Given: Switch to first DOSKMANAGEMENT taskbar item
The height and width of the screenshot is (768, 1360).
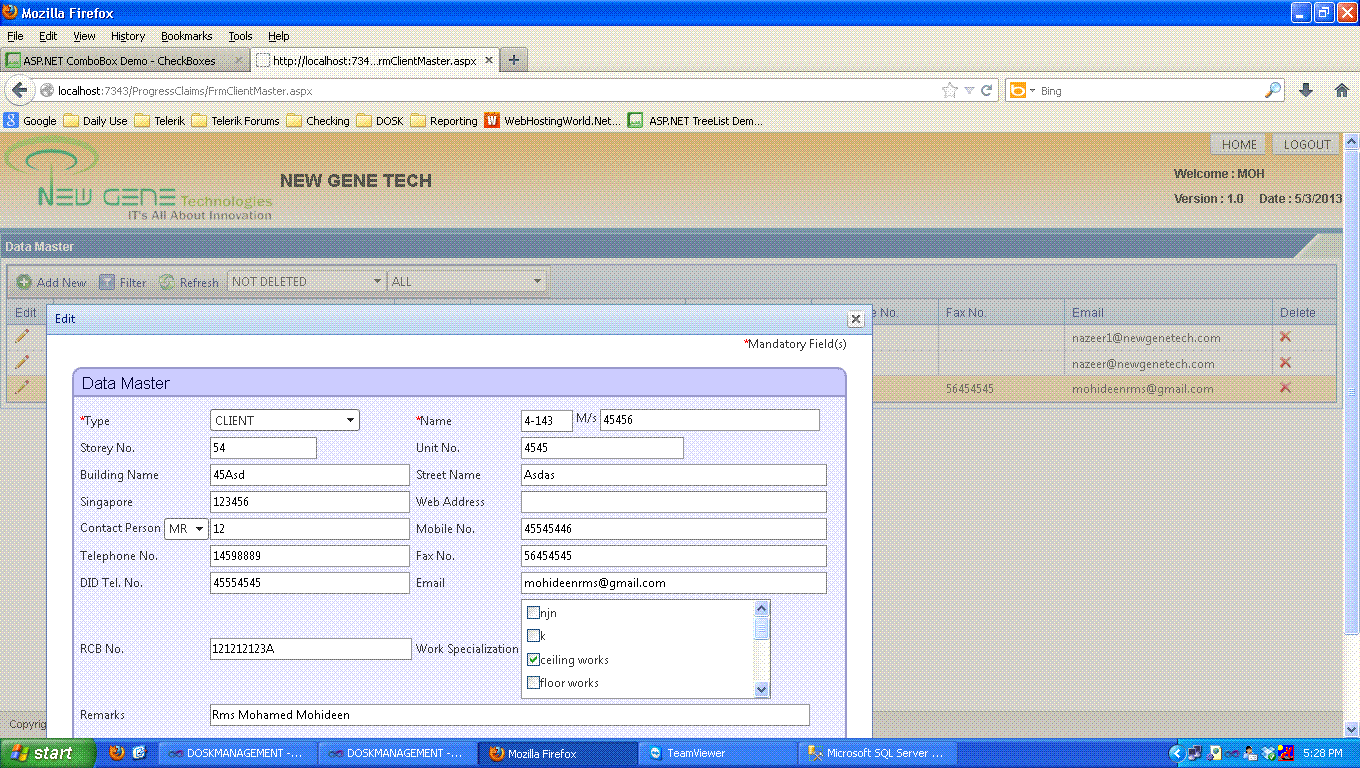Looking at the screenshot, I should [237, 753].
